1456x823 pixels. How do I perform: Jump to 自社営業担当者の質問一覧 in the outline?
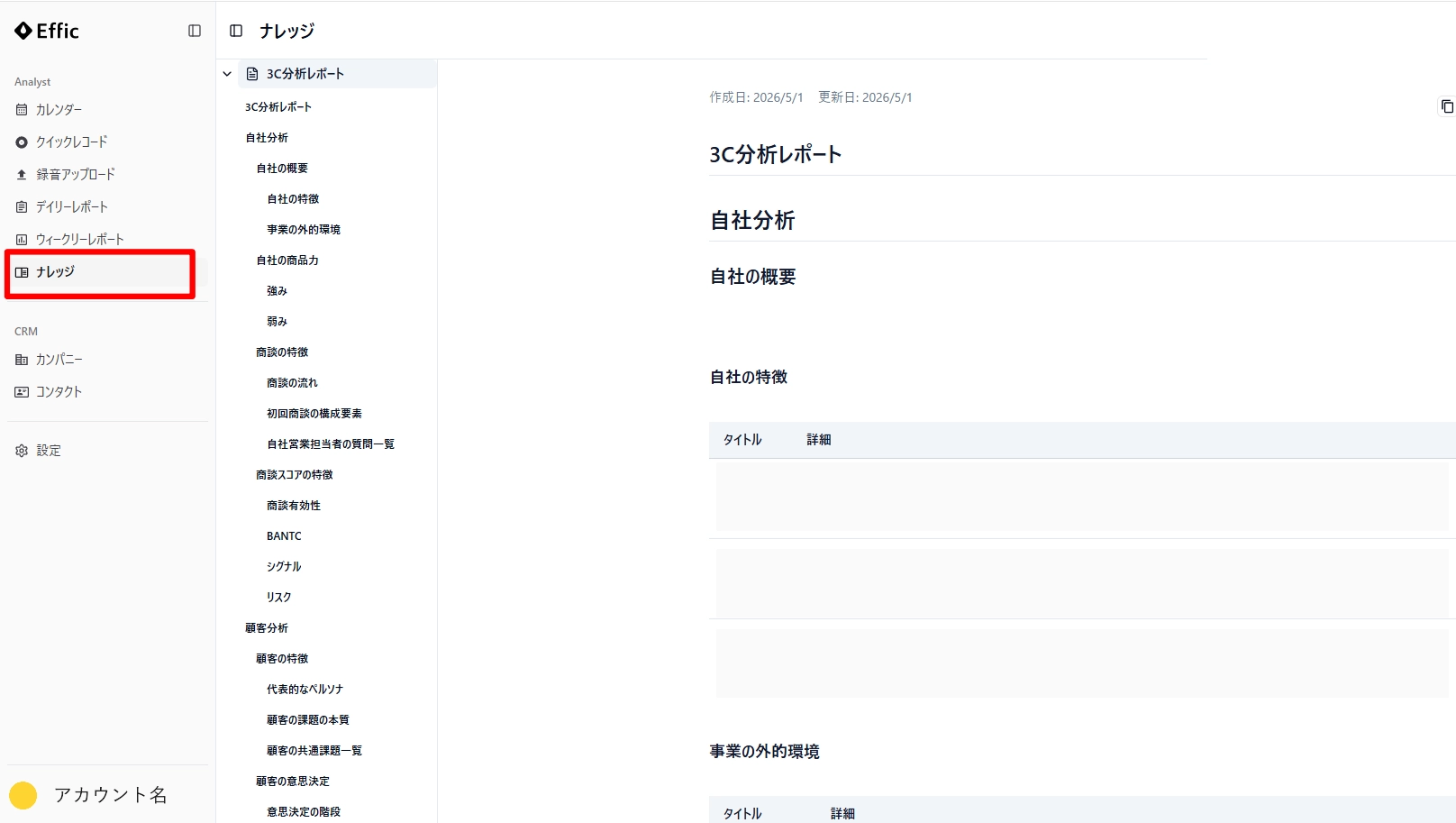[331, 444]
